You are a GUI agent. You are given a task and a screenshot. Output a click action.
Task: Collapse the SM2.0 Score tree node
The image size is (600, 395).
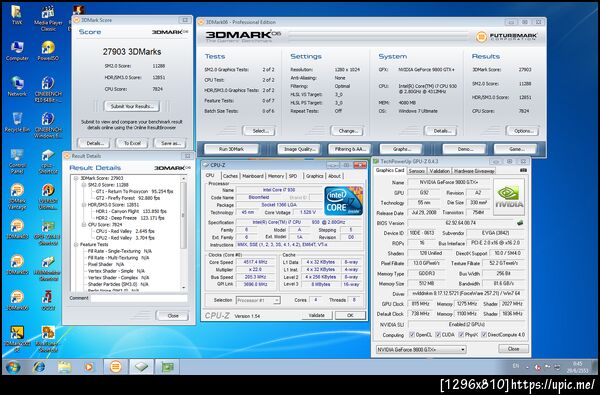(84, 185)
